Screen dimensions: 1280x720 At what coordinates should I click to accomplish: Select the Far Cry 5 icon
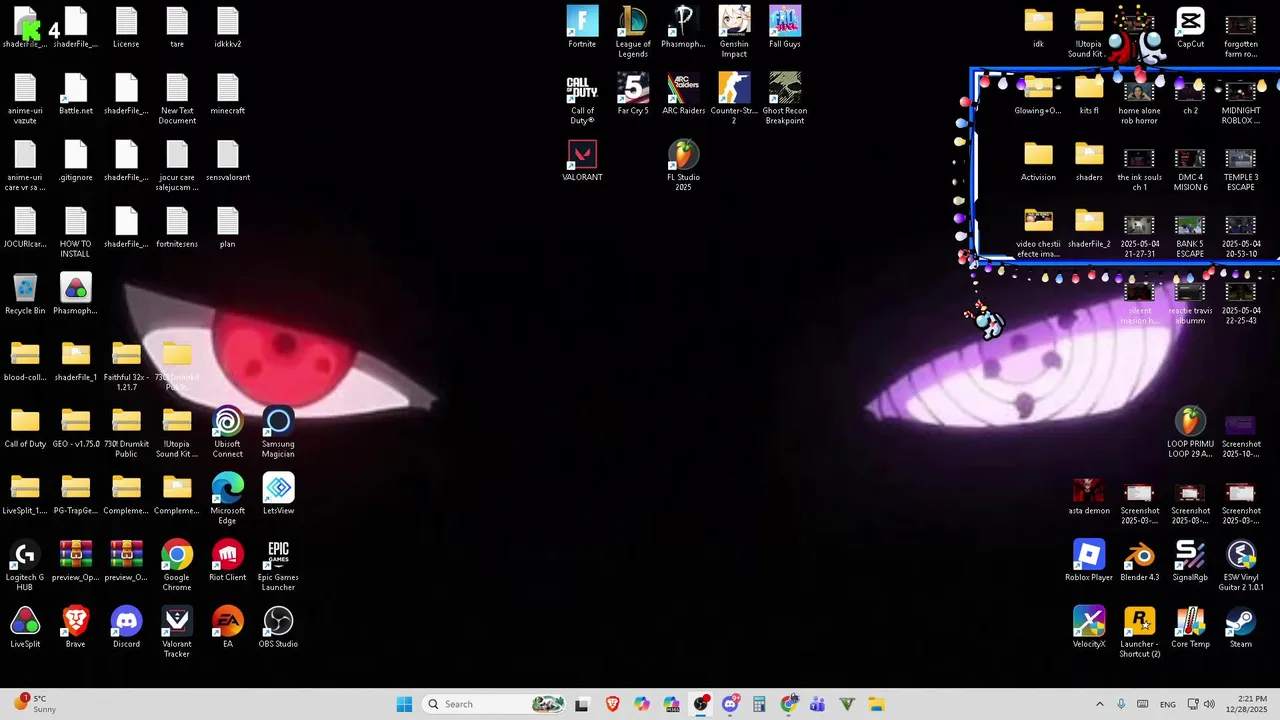(633, 94)
